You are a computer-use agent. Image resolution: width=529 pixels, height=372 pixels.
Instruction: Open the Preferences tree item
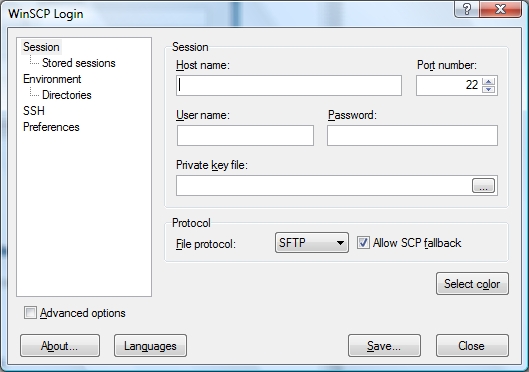(x=51, y=127)
